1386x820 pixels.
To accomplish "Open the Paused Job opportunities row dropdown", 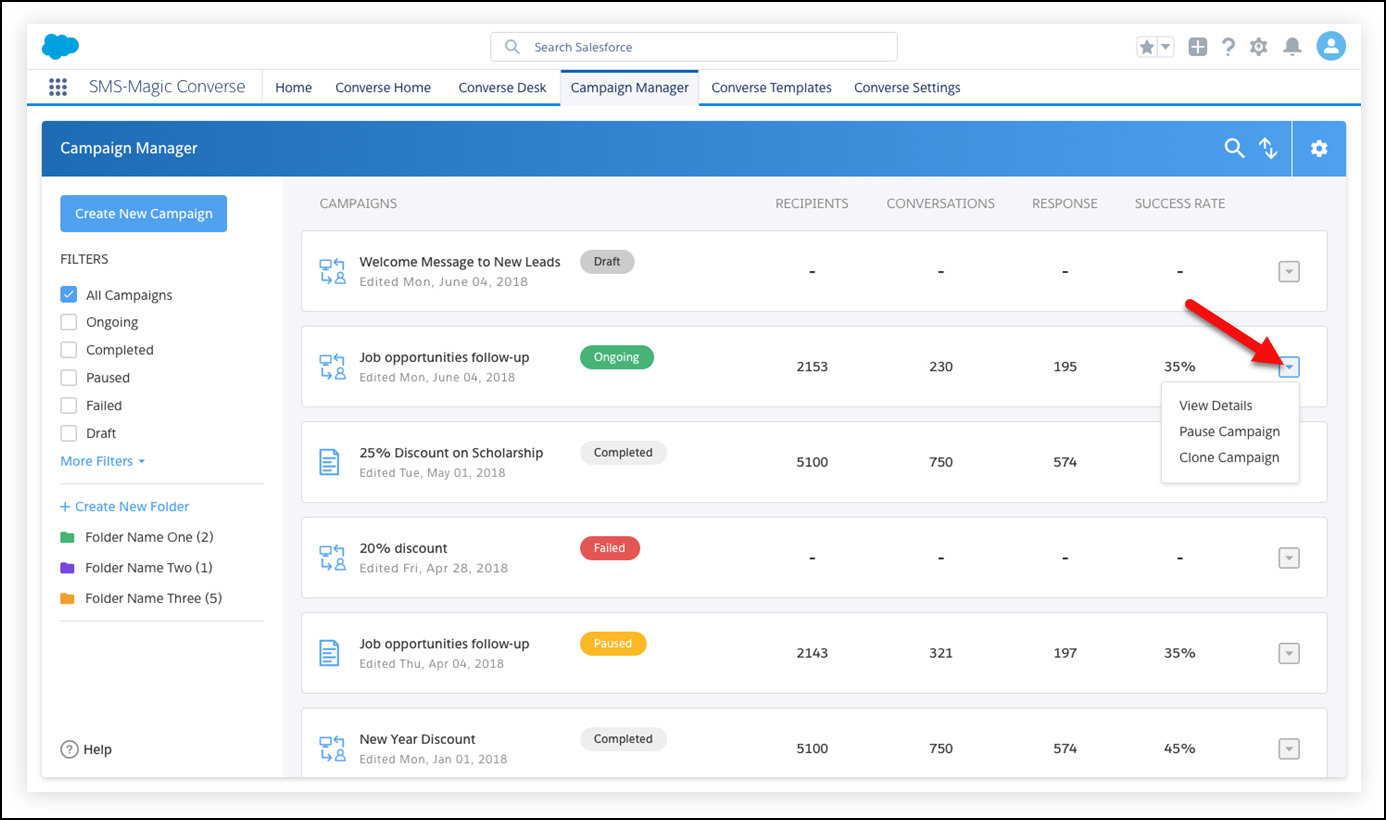I will pyautogui.click(x=1289, y=653).
